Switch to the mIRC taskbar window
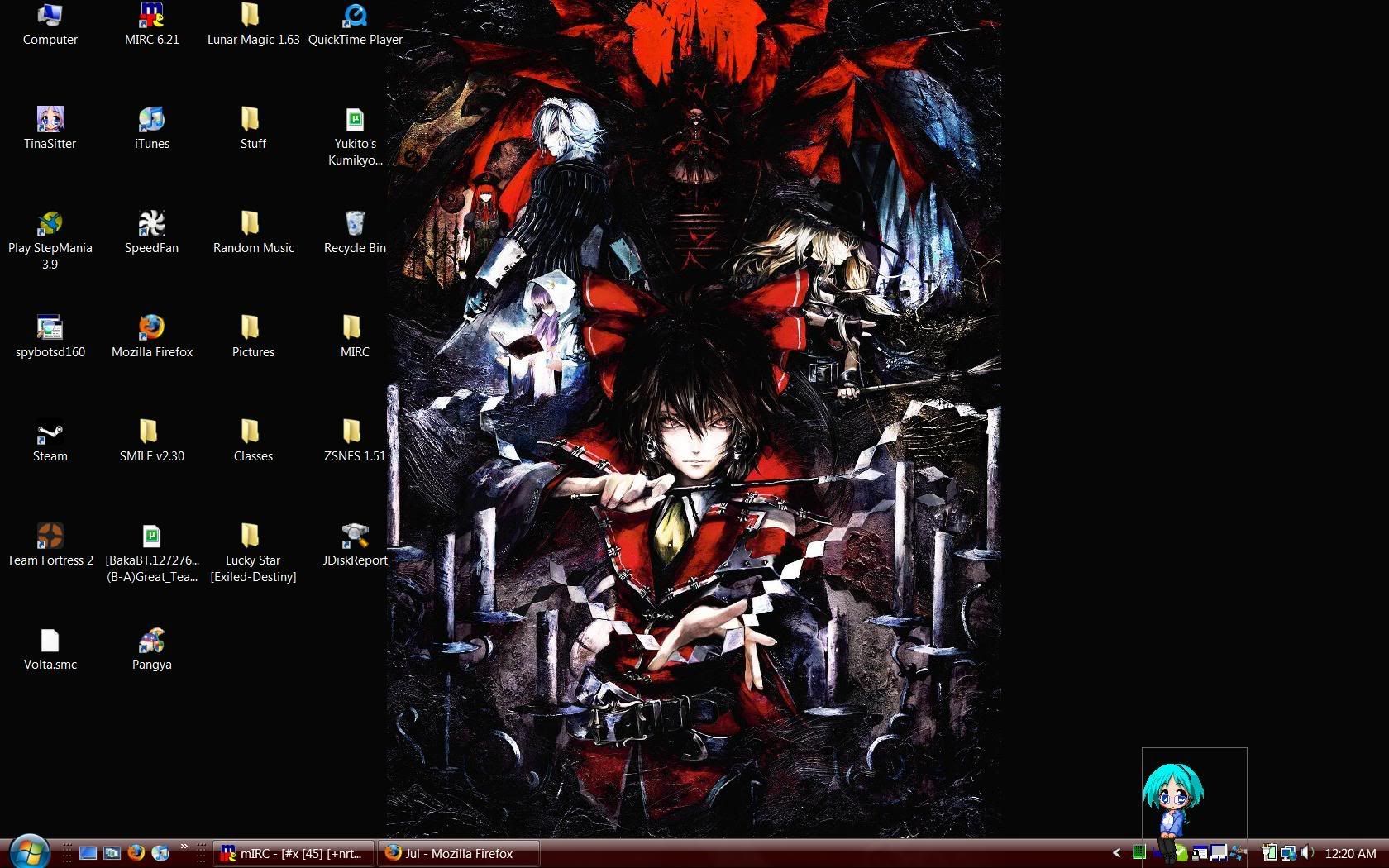Viewport: 1389px width, 868px height. coord(294,853)
